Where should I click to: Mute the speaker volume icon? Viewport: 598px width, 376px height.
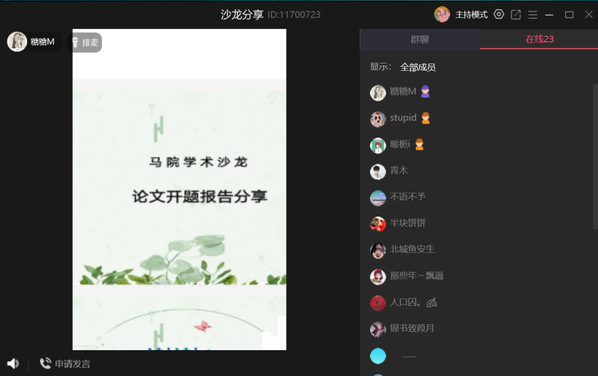13,363
